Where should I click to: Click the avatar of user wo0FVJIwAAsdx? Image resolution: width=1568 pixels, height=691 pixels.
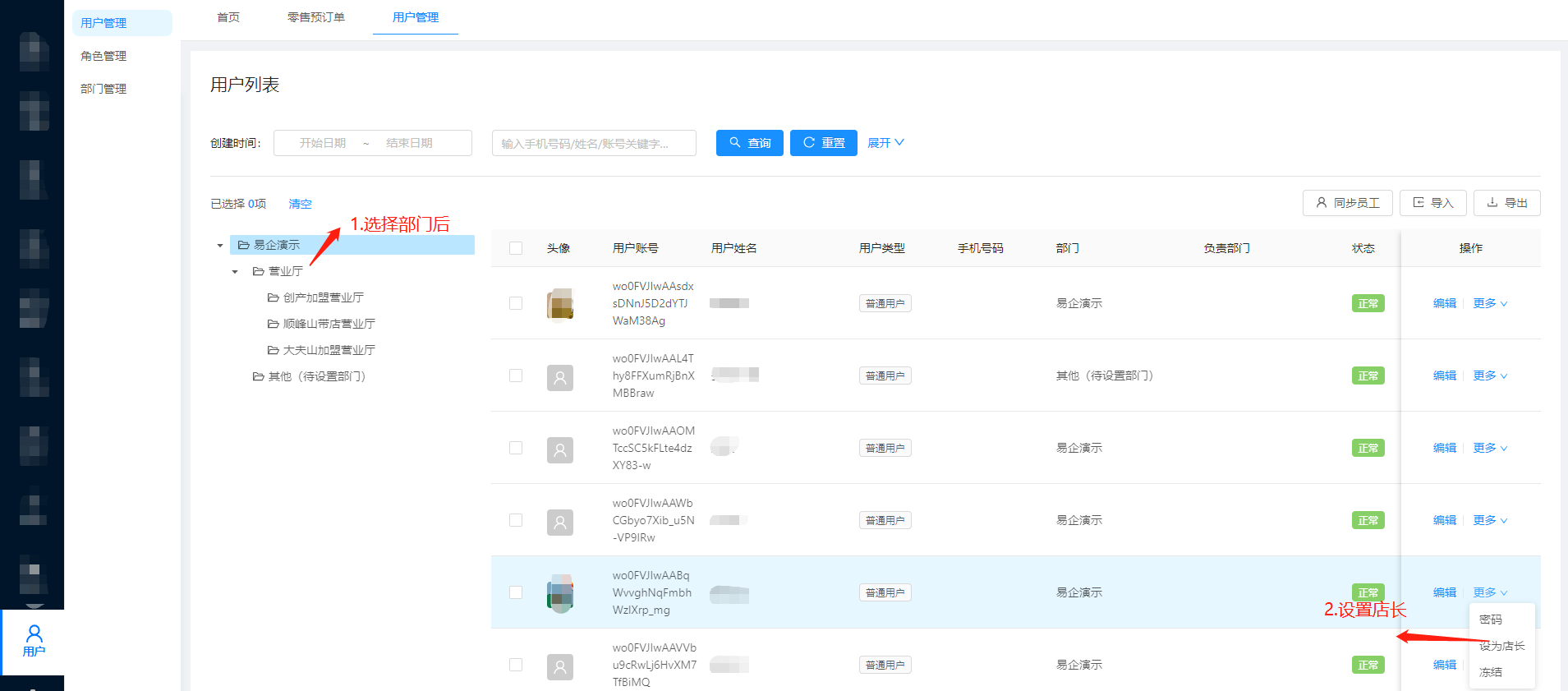560,304
